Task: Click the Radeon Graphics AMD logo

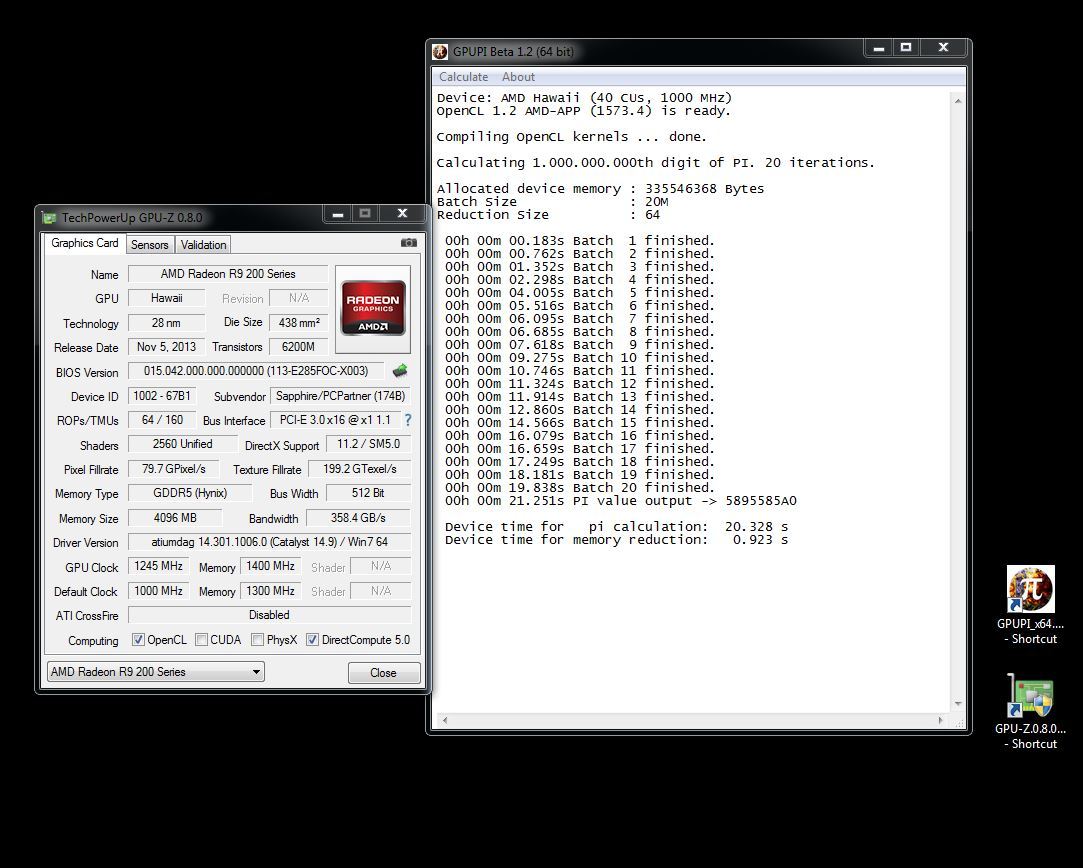Action: point(373,308)
